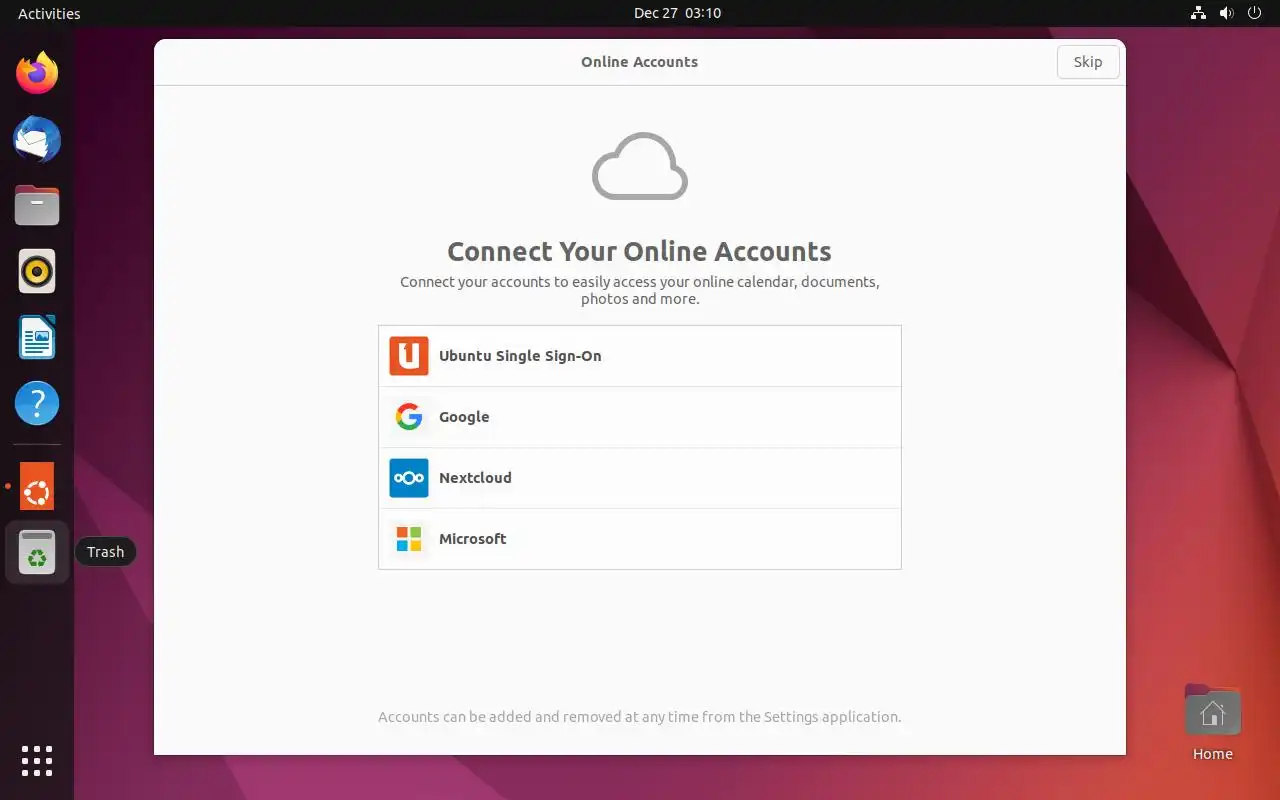
Task: Click the volume speaker icon
Action: (x=1226, y=13)
